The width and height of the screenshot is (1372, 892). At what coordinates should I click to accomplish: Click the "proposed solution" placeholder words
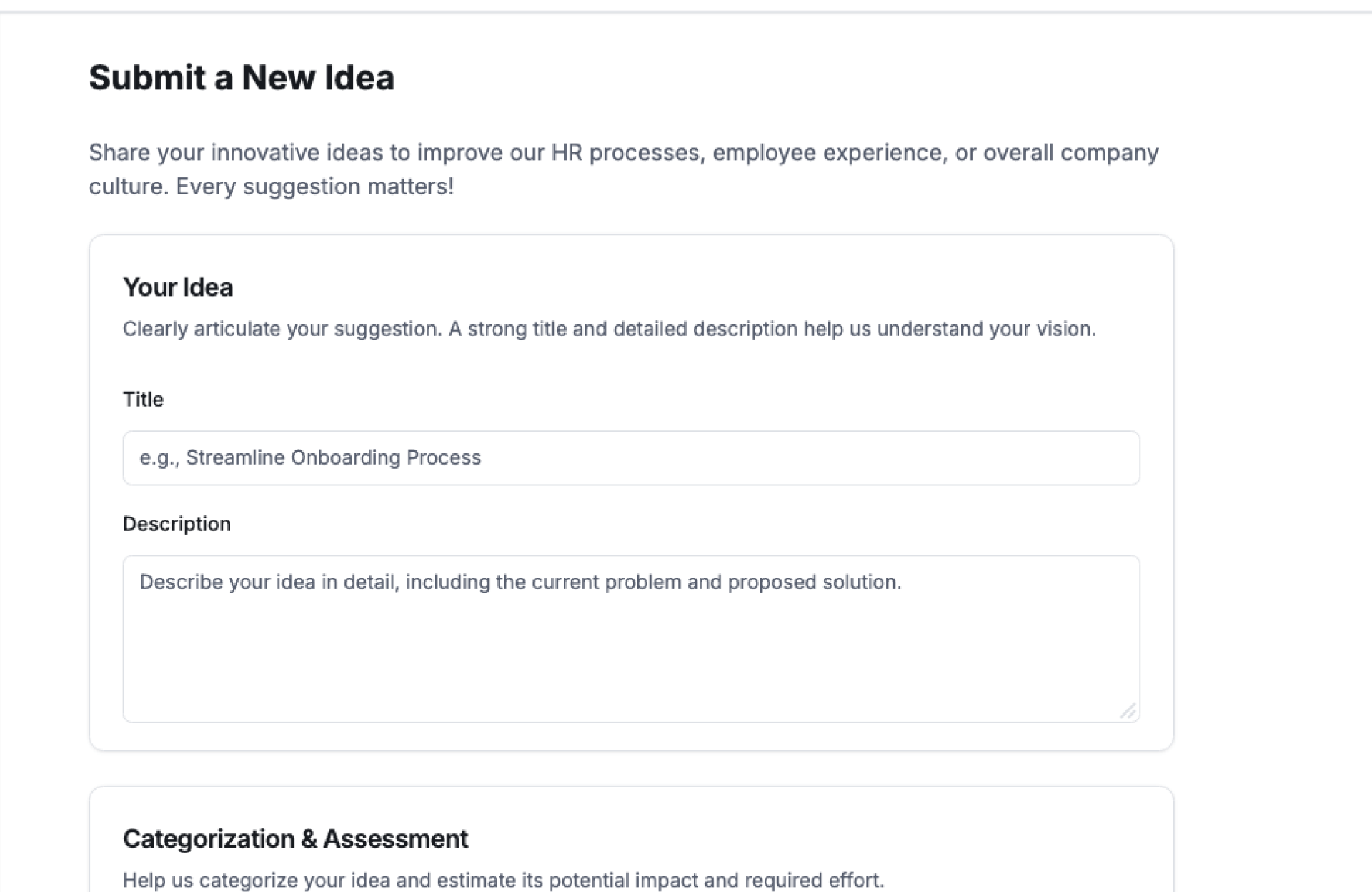[814, 582]
